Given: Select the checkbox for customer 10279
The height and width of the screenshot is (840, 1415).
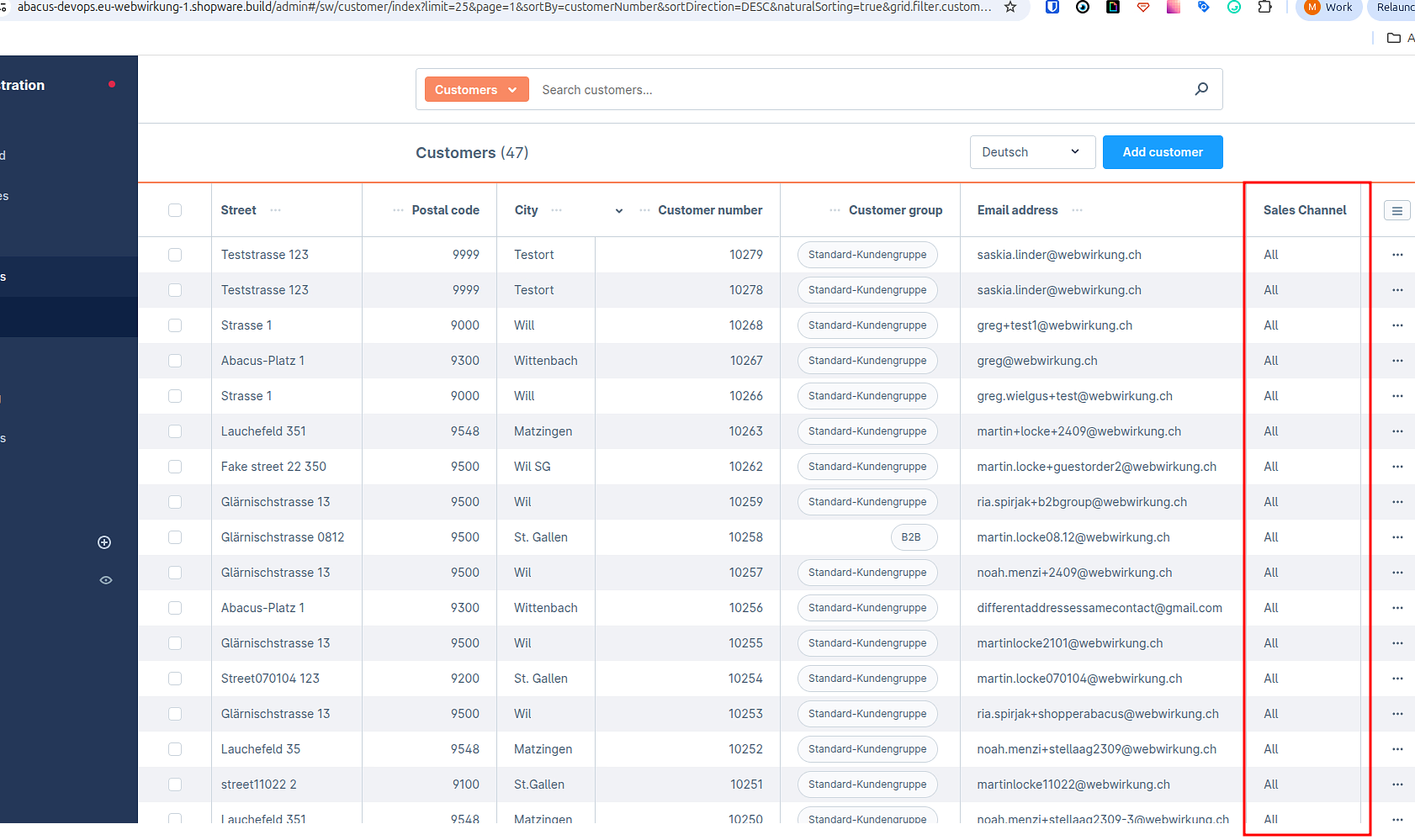Looking at the screenshot, I should coord(175,255).
